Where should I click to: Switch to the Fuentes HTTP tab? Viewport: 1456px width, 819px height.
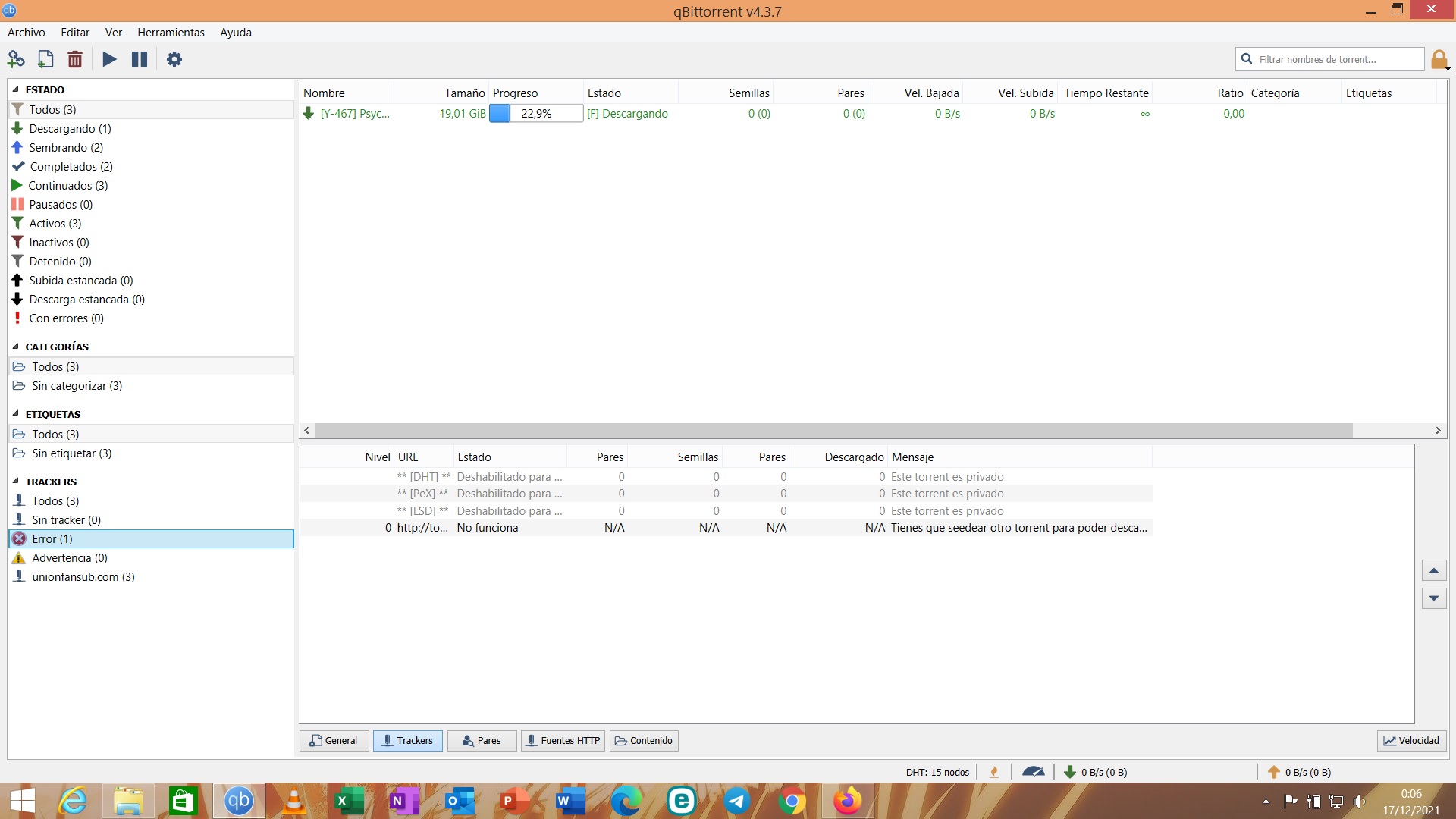[563, 741]
